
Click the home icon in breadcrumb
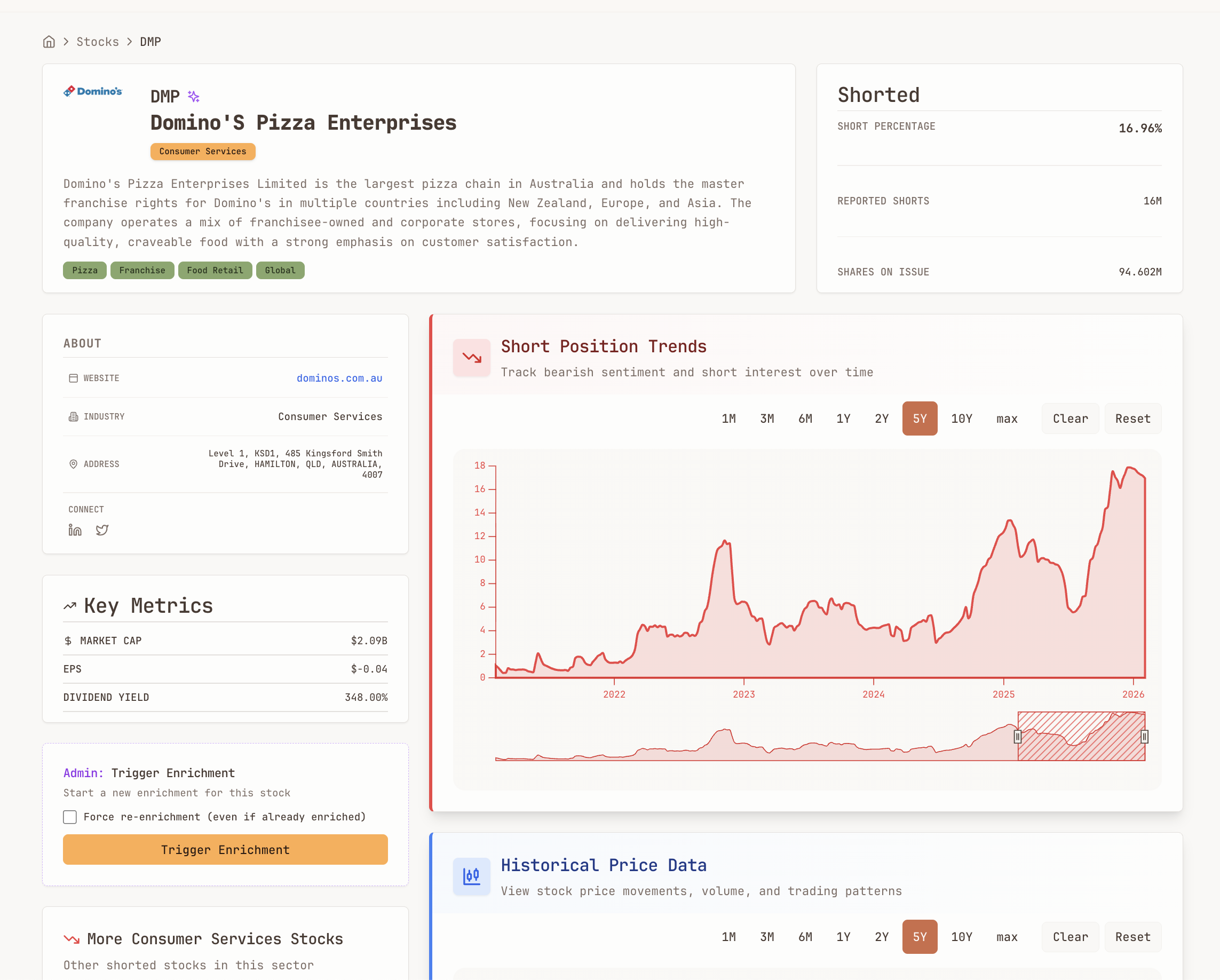[x=49, y=42]
